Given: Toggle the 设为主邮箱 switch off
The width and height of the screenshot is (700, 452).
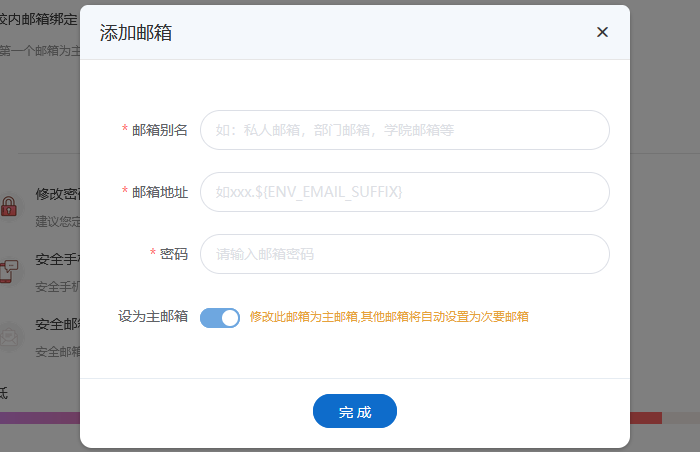Looking at the screenshot, I should pos(220,318).
